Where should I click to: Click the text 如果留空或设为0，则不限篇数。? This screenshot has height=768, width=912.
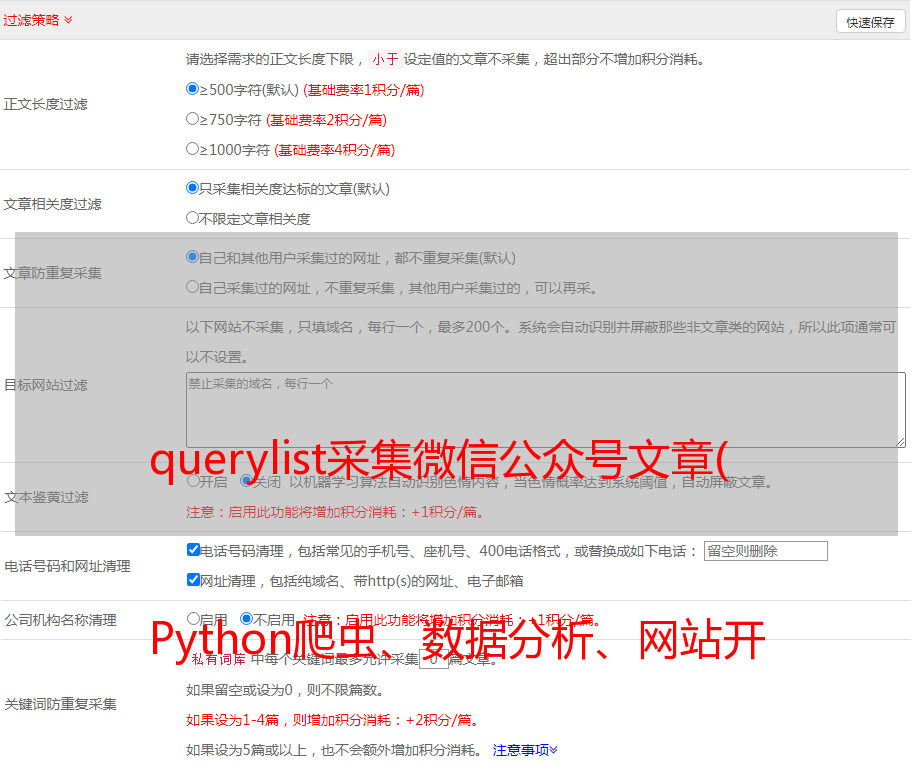tap(286, 690)
